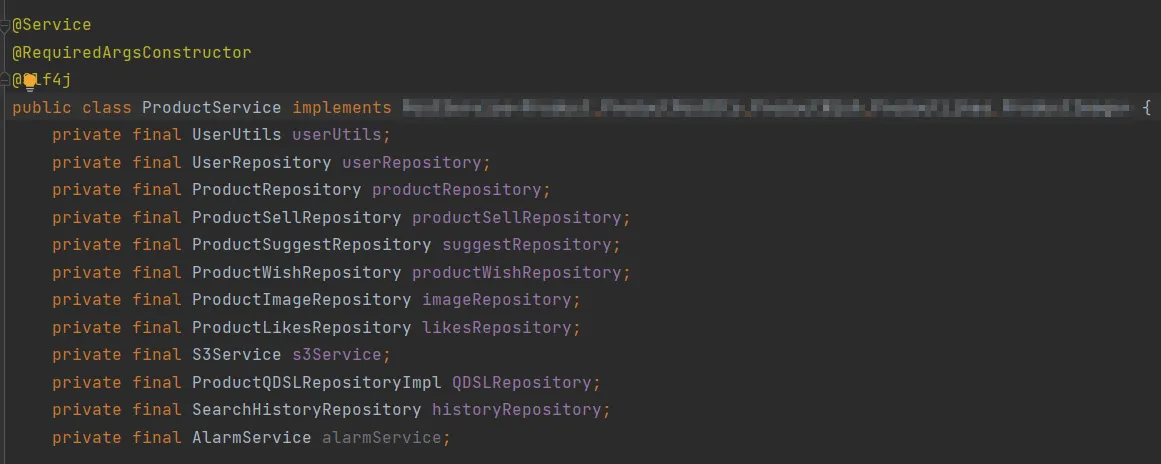The width and height of the screenshot is (1161, 464).
Task: Click the UserUtils type name
Action: tap(236, 134)
